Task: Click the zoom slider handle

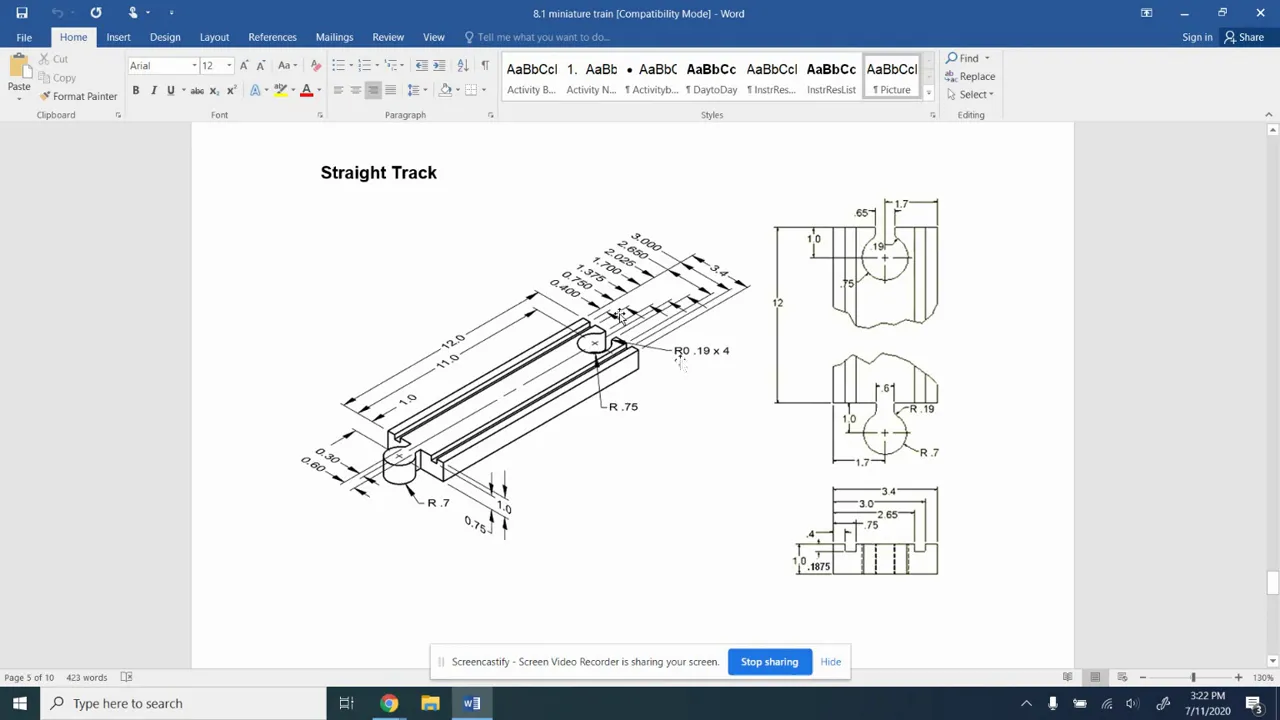Action: tap(1192, 678)
